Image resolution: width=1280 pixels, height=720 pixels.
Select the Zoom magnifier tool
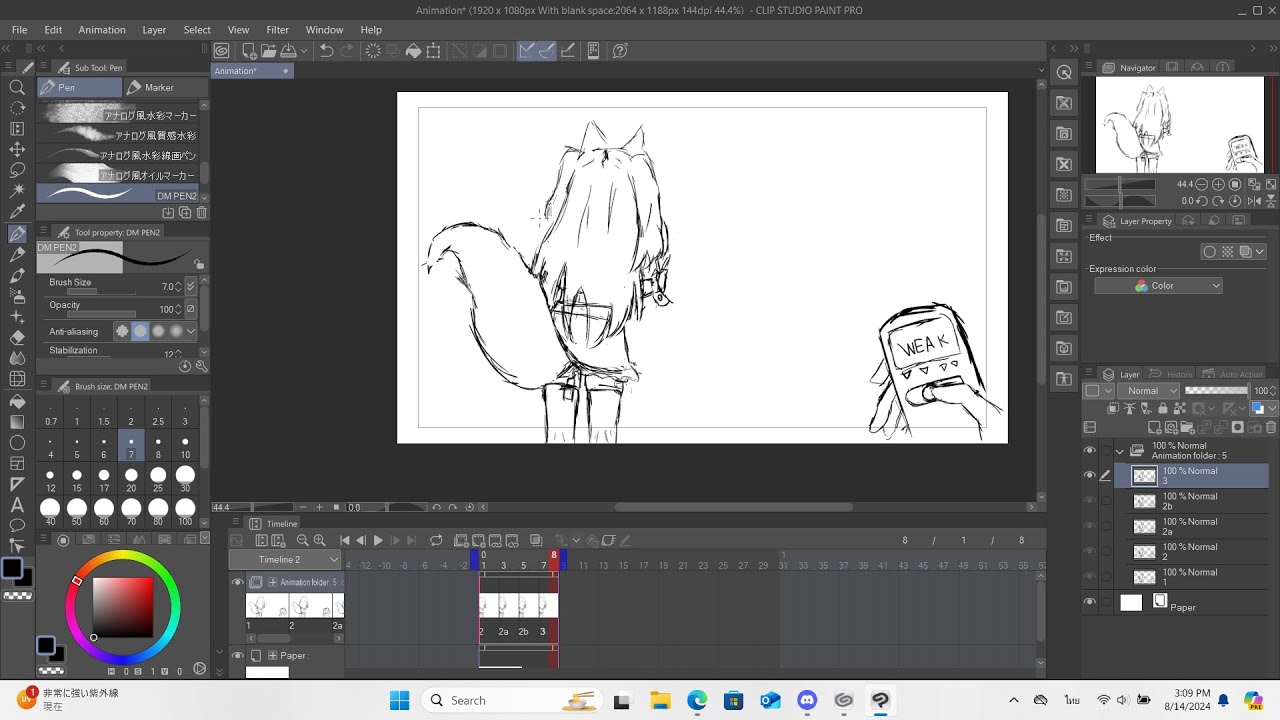tap(17, 88)
